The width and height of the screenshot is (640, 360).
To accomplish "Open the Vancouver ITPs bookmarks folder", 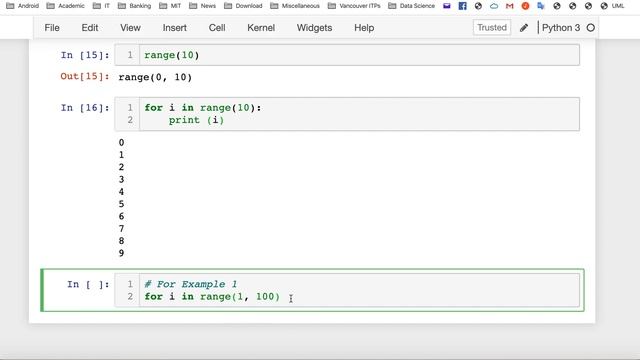I will 354,6.
